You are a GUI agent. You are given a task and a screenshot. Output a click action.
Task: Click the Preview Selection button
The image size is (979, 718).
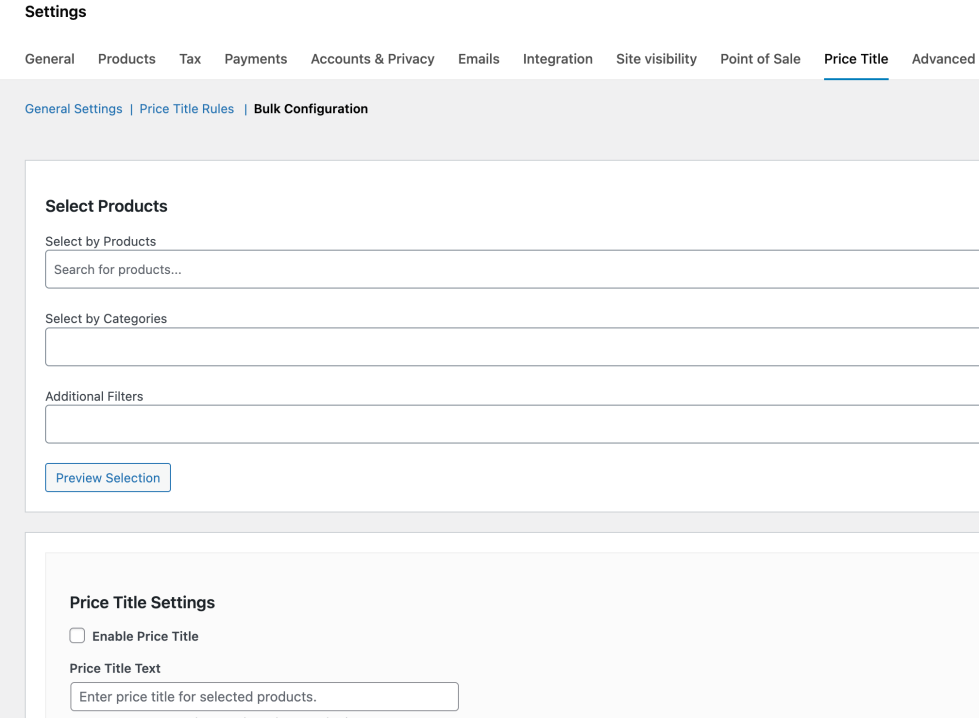pos(107,477)
